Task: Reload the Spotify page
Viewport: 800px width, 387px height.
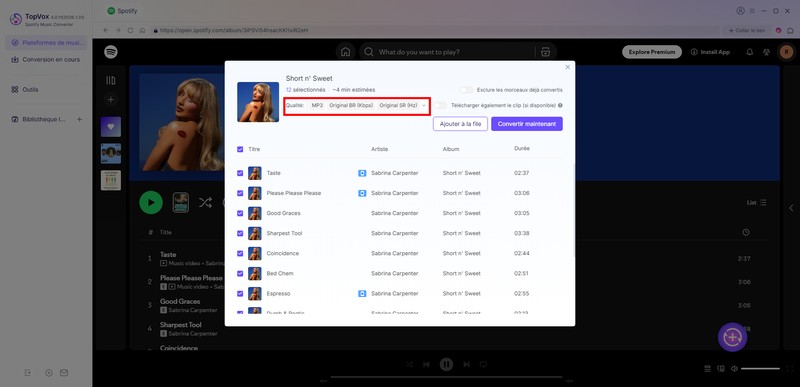Action: 131,31
